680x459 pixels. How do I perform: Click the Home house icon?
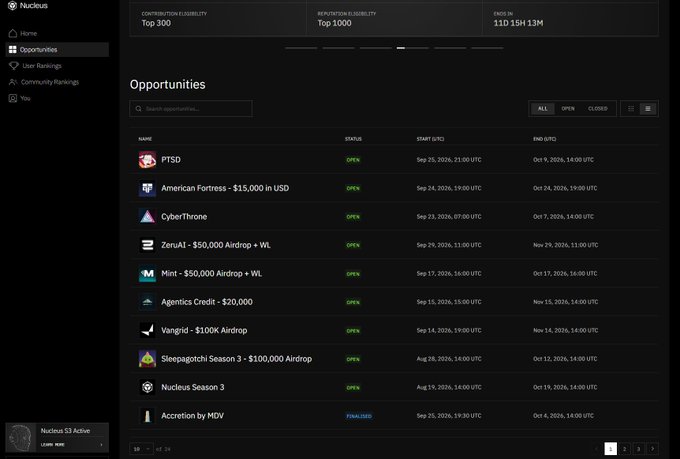(x=13, y=33)
